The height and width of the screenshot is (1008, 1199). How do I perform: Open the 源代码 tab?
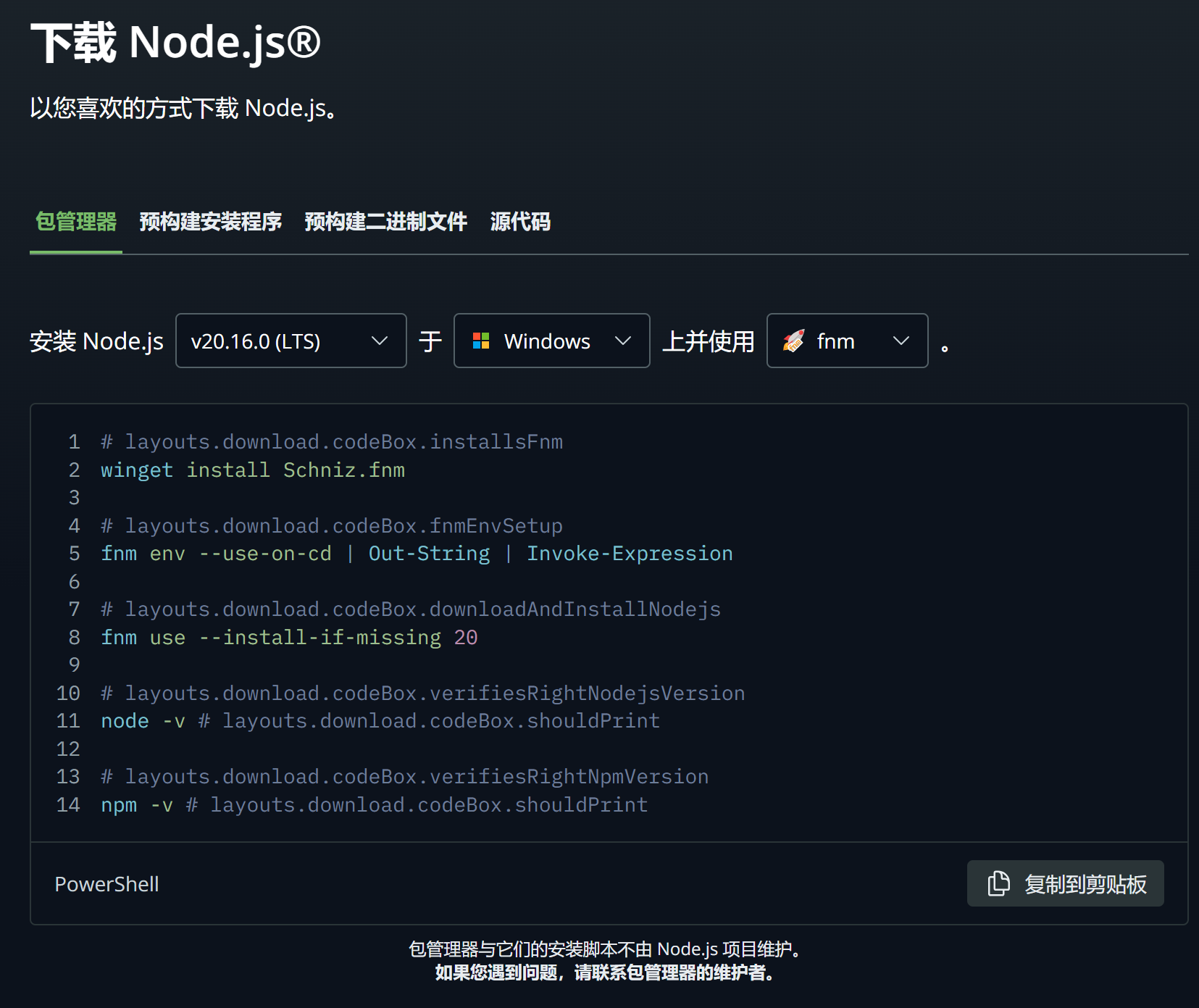[520, 222]
